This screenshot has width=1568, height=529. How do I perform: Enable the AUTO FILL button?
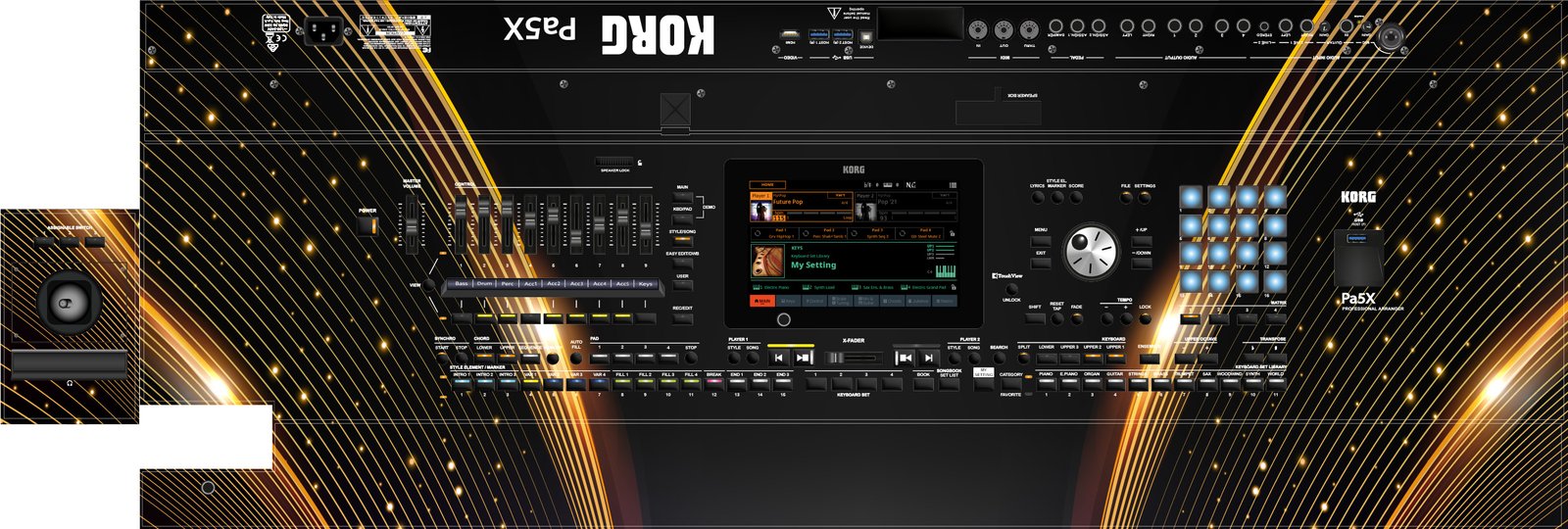pos(576,359)
